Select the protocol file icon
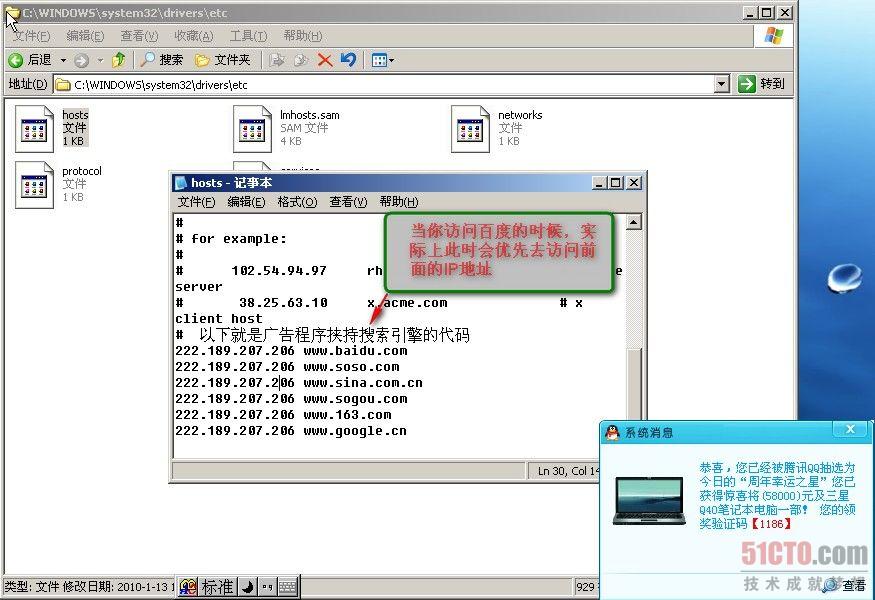 (34, 185)
